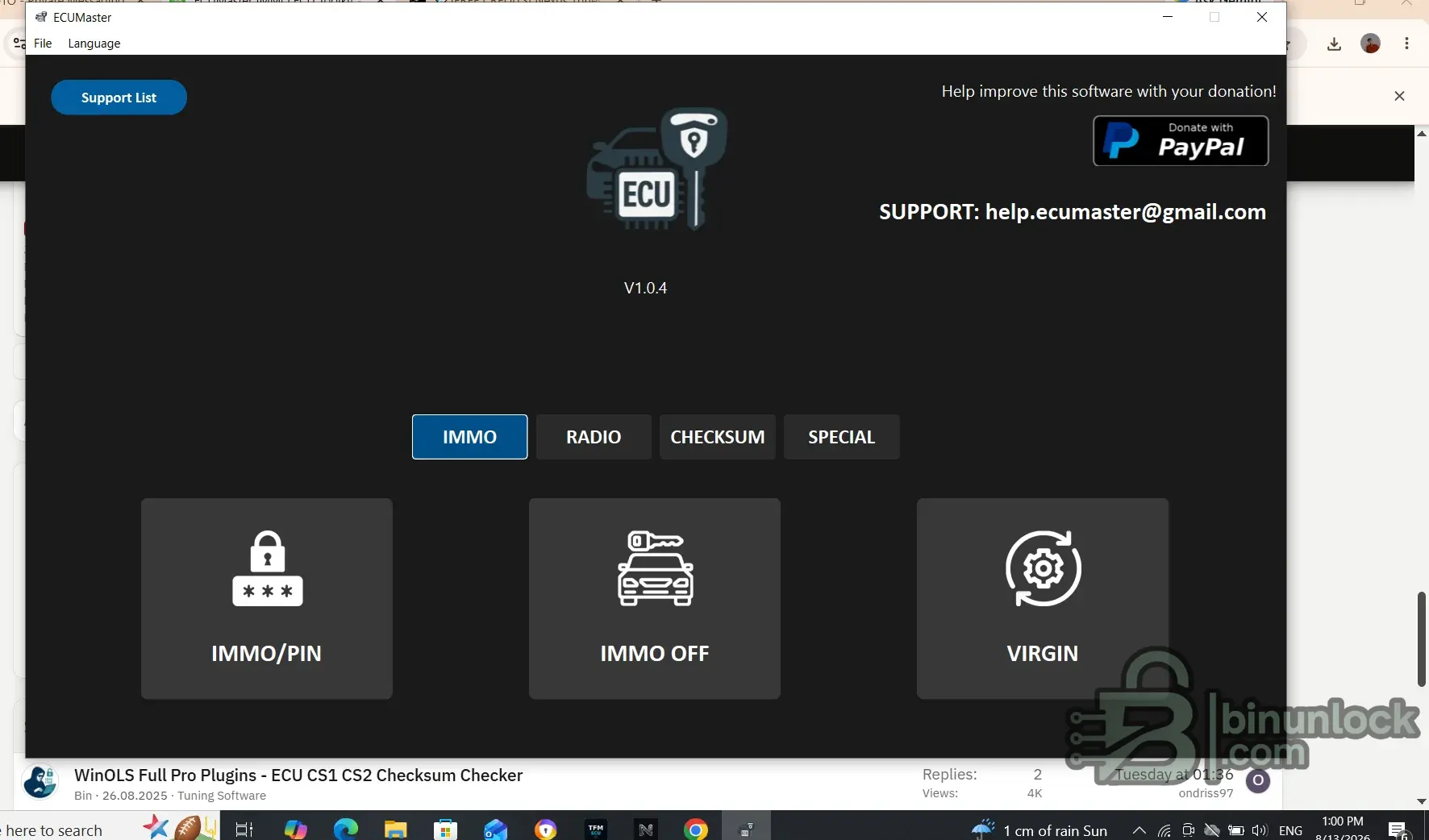This screenshot has width=1429, height=840.
Task: Click the browser scrollbar down arrow
Action: 1423,801
